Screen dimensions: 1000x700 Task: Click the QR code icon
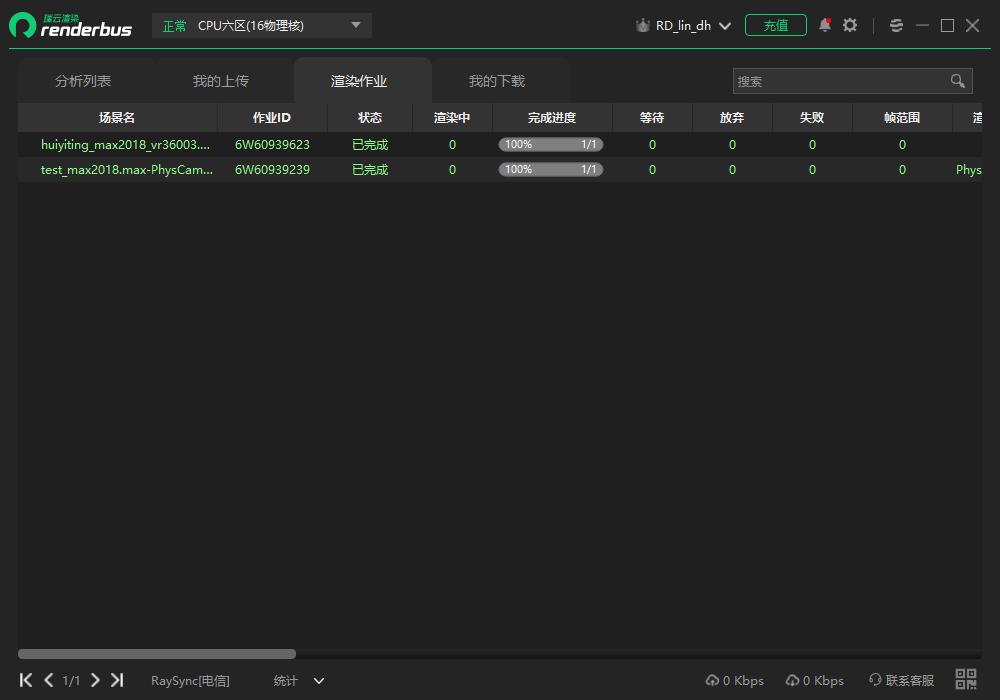click(966, 680)
